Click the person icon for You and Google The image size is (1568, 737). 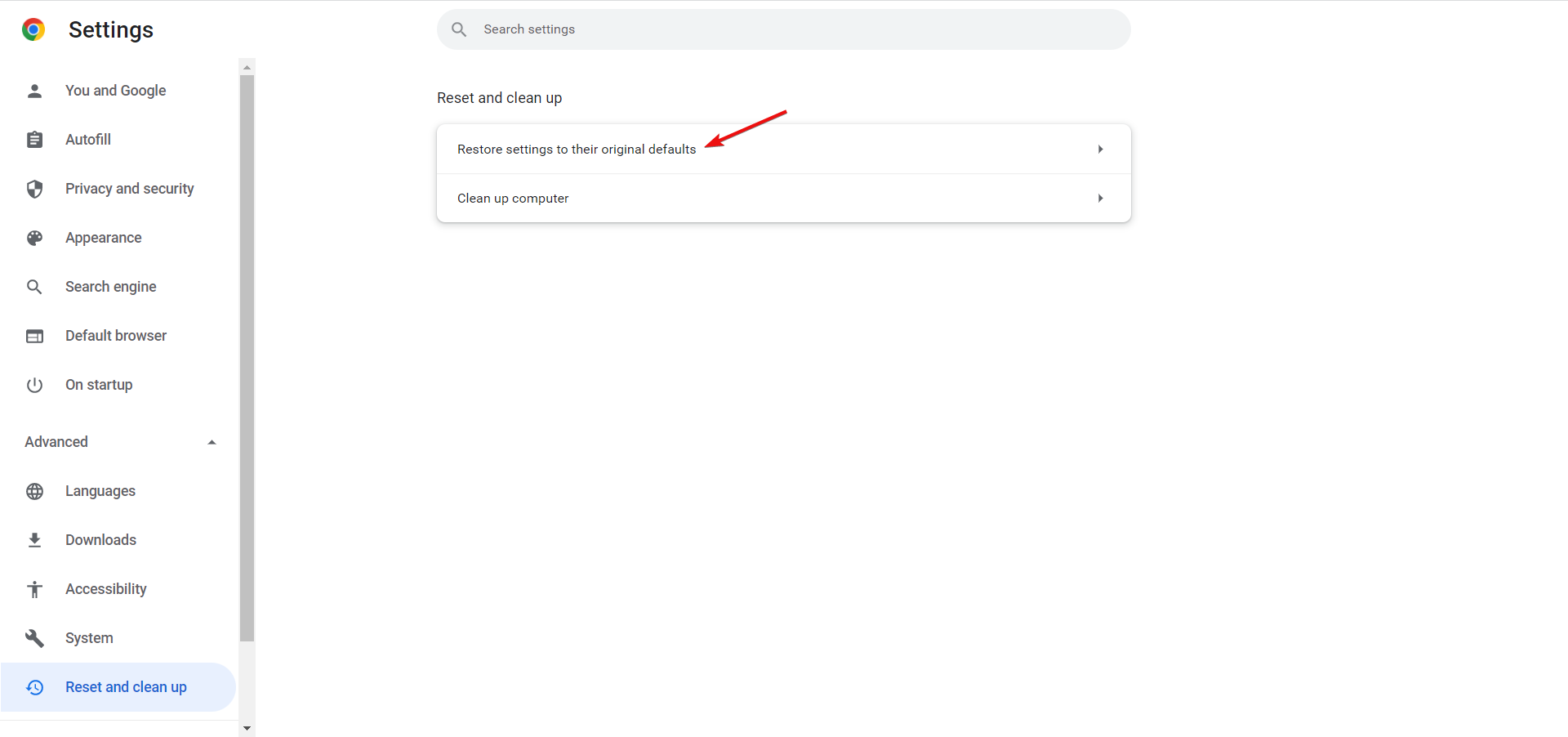tap(34, 91)
